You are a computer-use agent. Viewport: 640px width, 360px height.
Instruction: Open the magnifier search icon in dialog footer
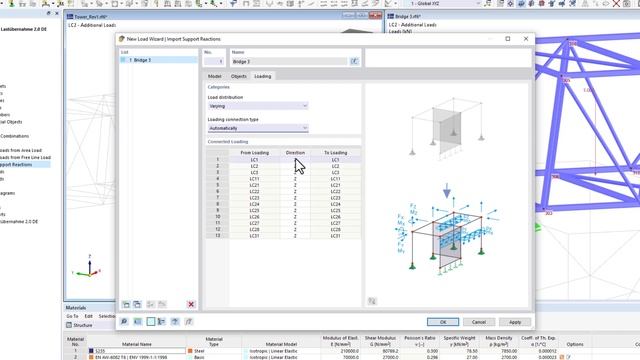pyautogui.click(x=124, y=322)
